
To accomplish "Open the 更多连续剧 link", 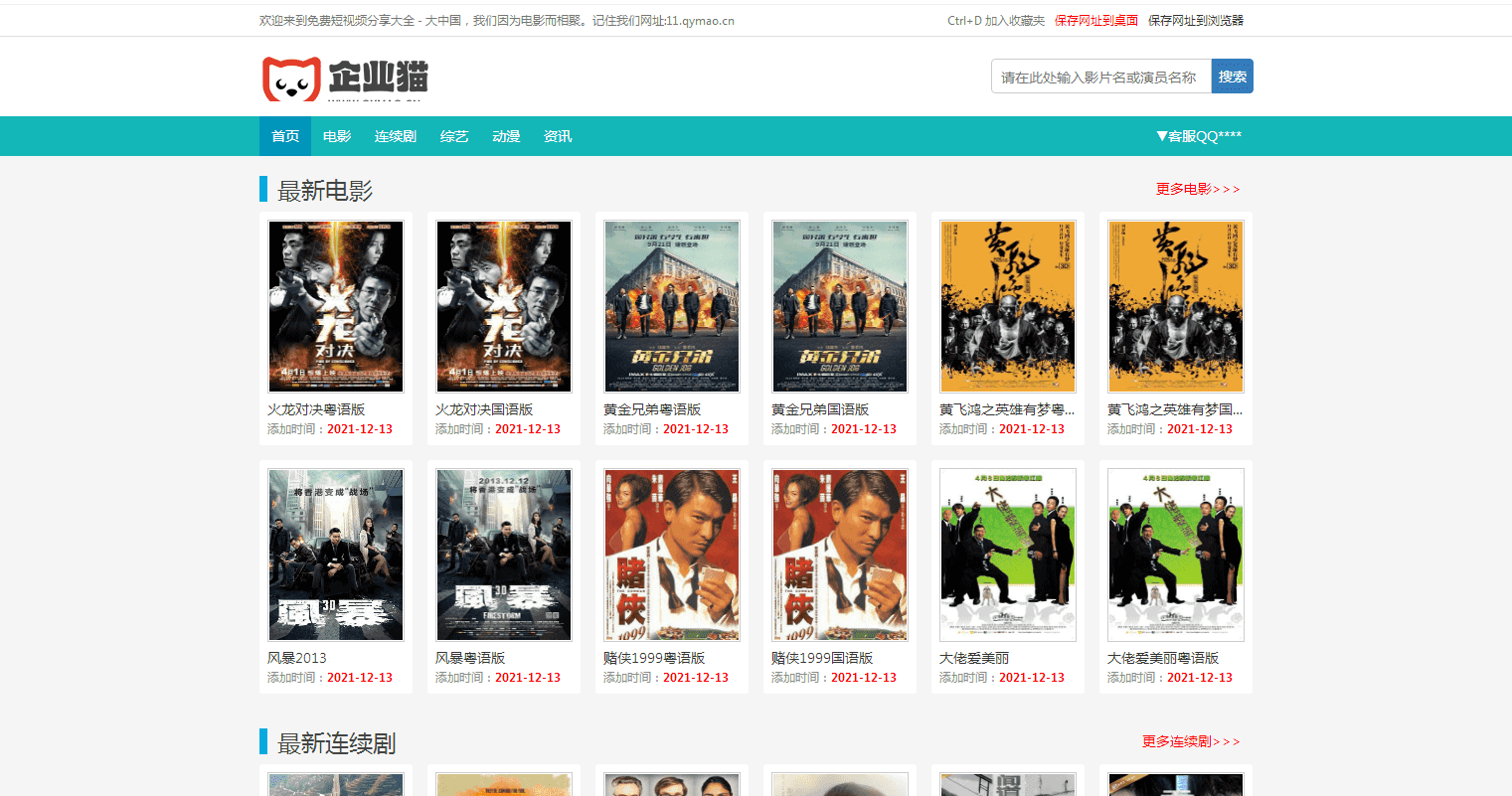I will [1190, 741].
